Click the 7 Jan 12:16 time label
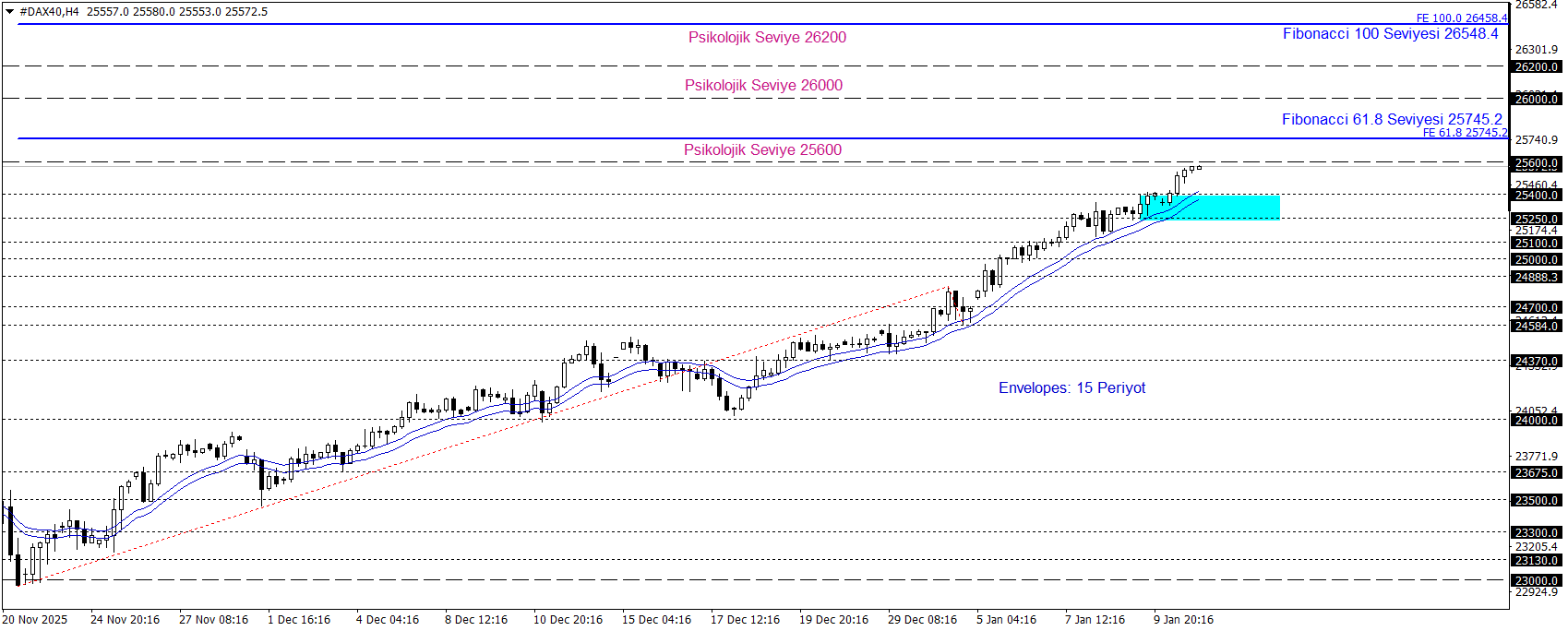This screenshot has width=1568, height=631. (1095, 620)
